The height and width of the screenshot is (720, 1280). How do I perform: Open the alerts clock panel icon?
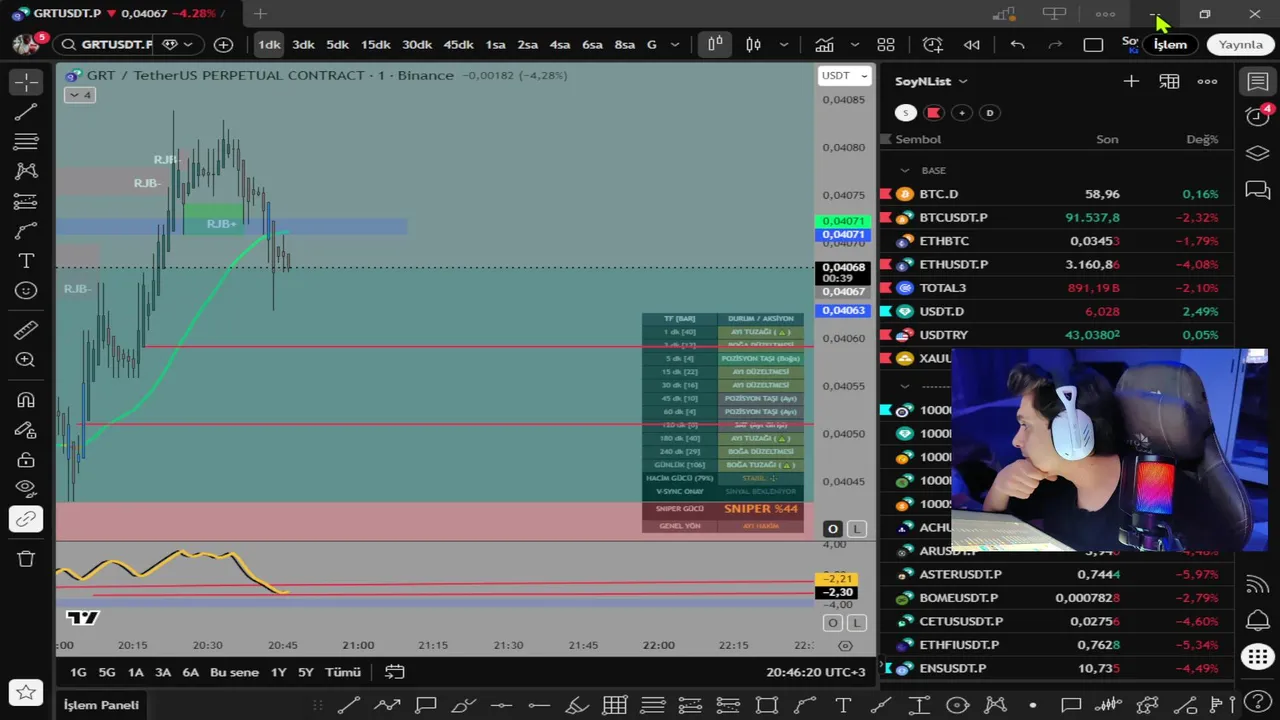pyautogui.click(x=1258, y=115)
